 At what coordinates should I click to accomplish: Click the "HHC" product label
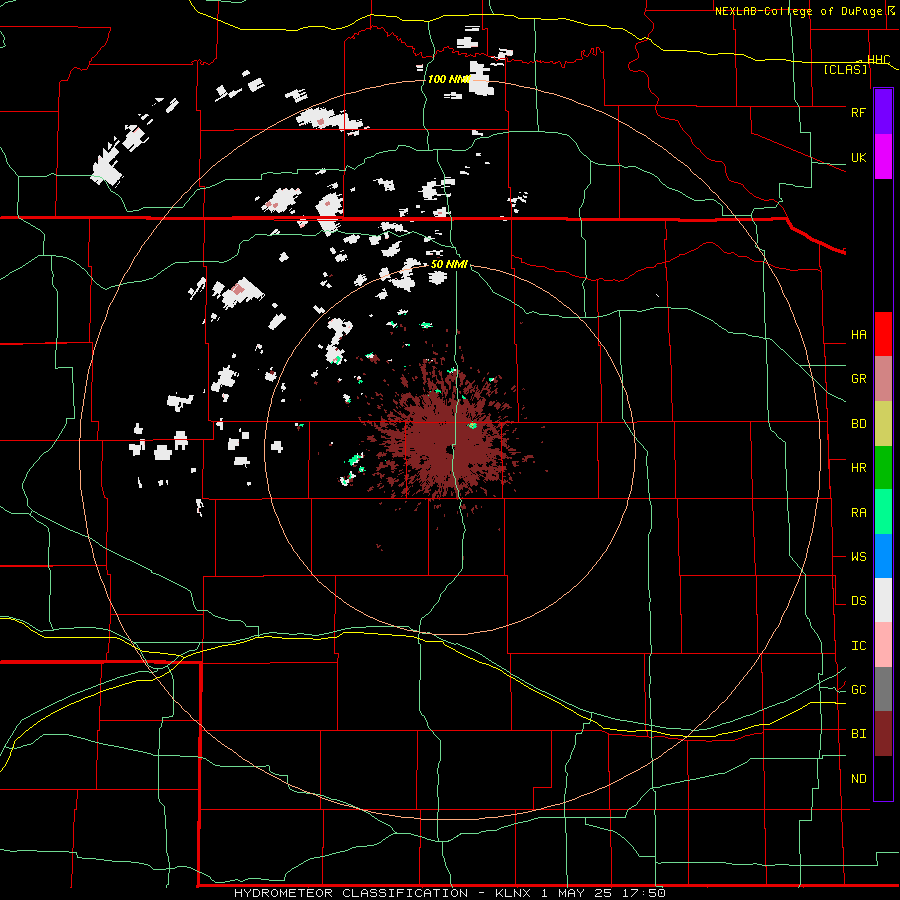(878, 60)
